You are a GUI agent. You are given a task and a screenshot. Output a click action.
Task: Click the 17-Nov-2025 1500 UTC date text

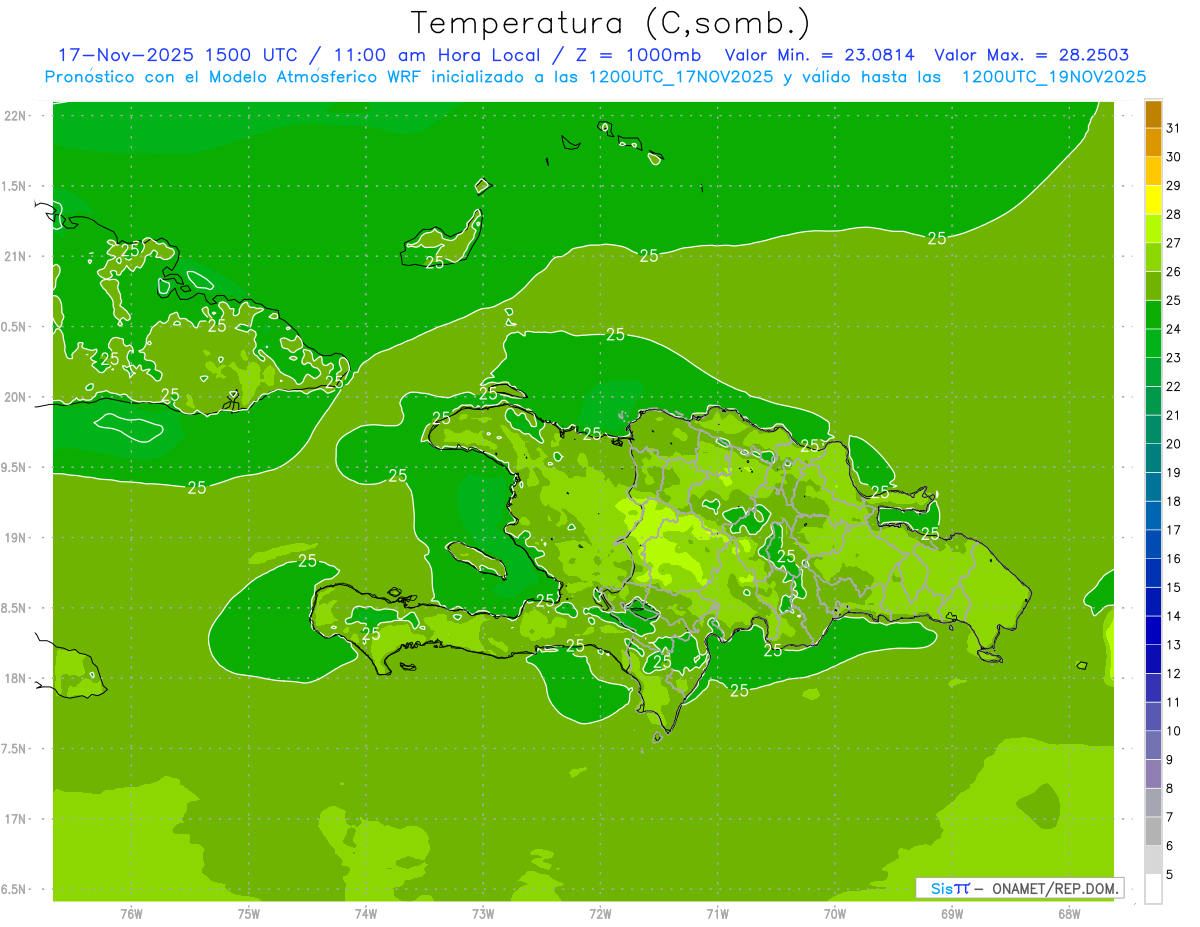[177, 55]
